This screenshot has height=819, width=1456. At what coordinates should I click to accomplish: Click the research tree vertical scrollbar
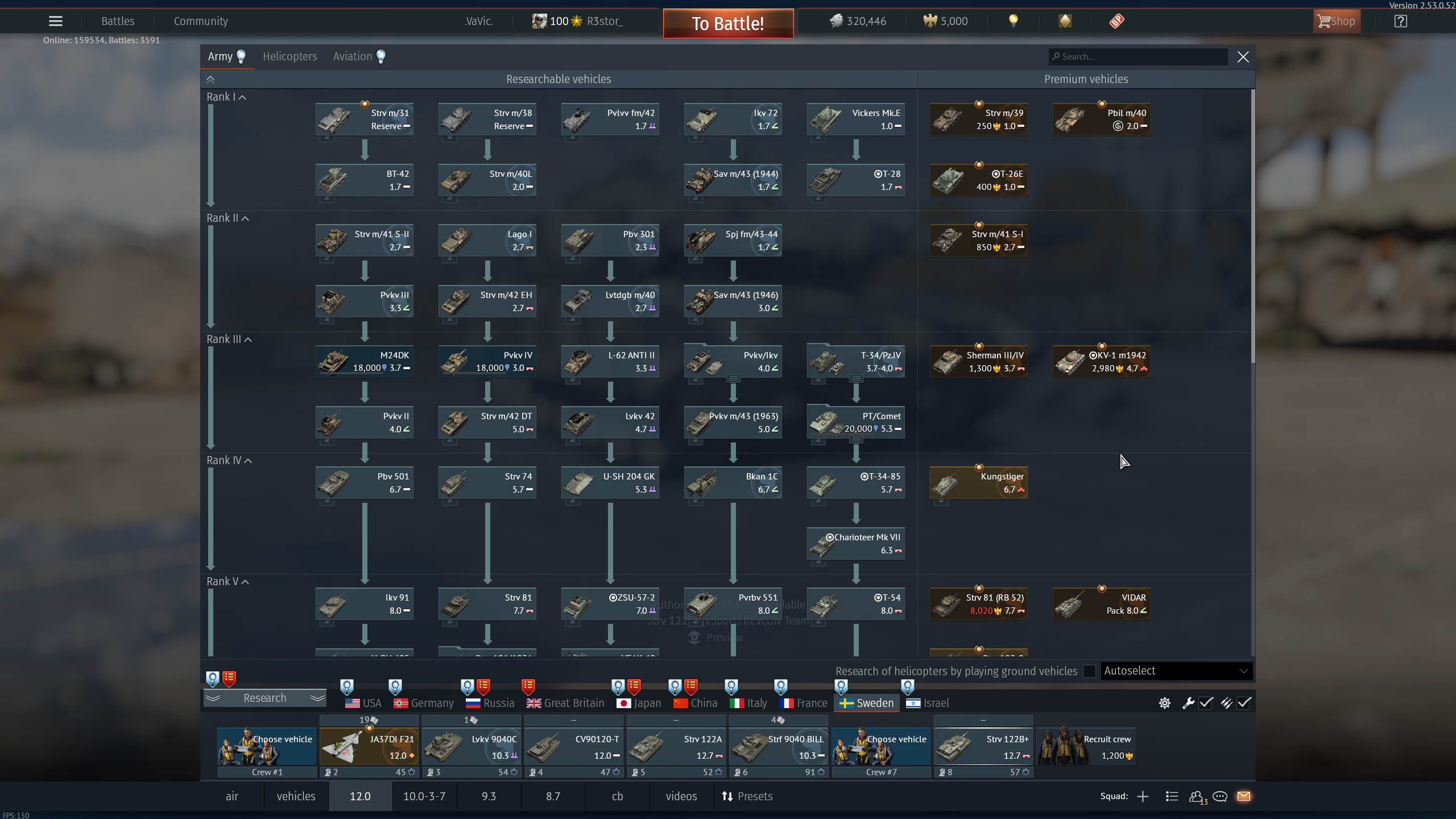pyautogui.click(x=1252, y=227)
